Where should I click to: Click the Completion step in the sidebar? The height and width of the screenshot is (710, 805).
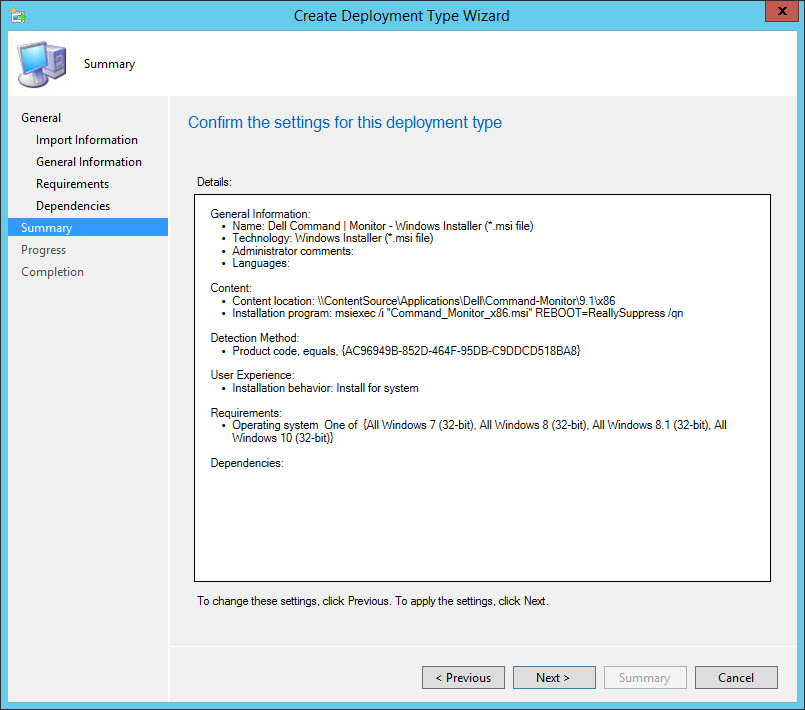click(53, 272)
